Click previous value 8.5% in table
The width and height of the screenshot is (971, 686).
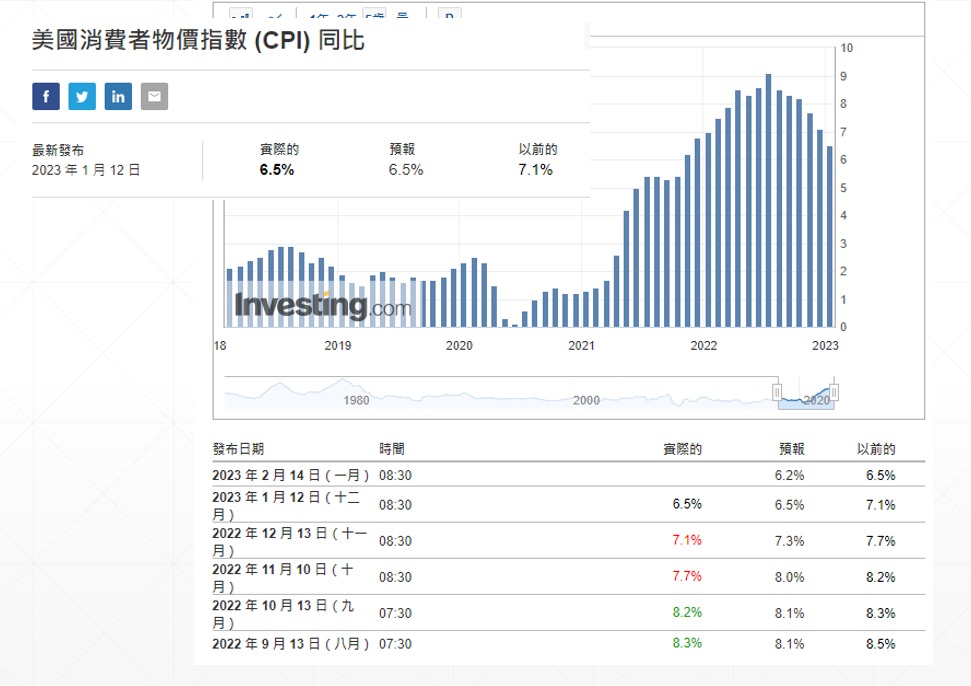(881, 644)
